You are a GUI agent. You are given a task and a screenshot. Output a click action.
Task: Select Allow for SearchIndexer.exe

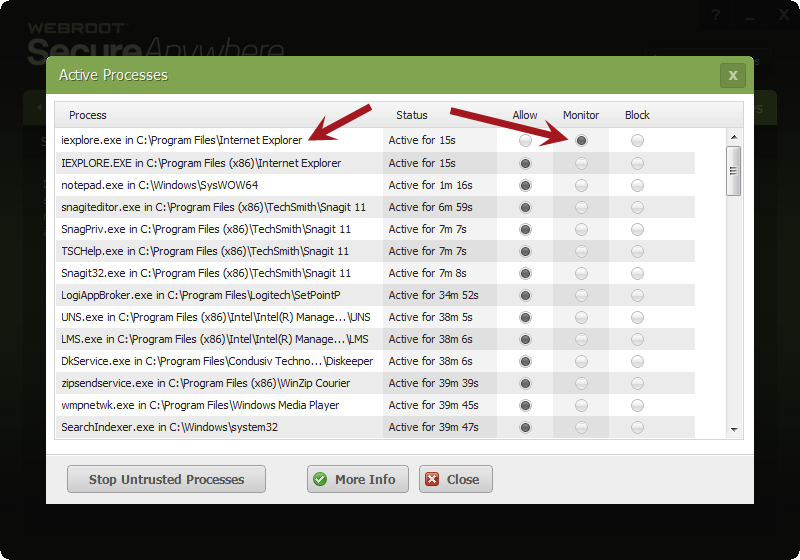click(525, 427)
